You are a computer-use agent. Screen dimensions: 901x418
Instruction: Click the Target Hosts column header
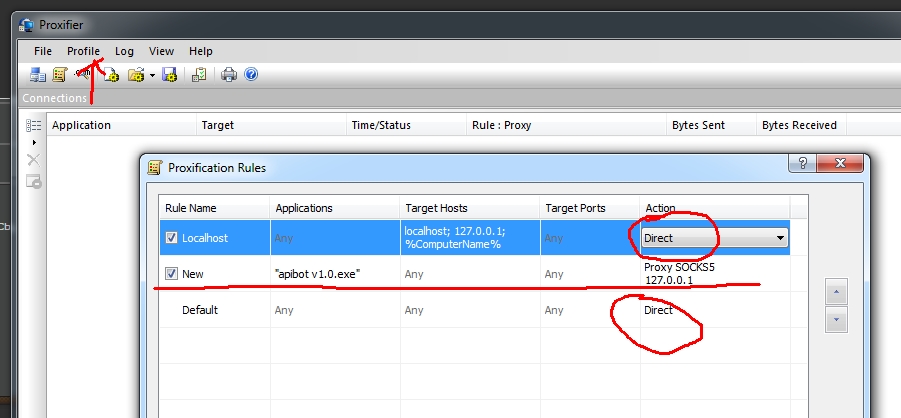436,208
